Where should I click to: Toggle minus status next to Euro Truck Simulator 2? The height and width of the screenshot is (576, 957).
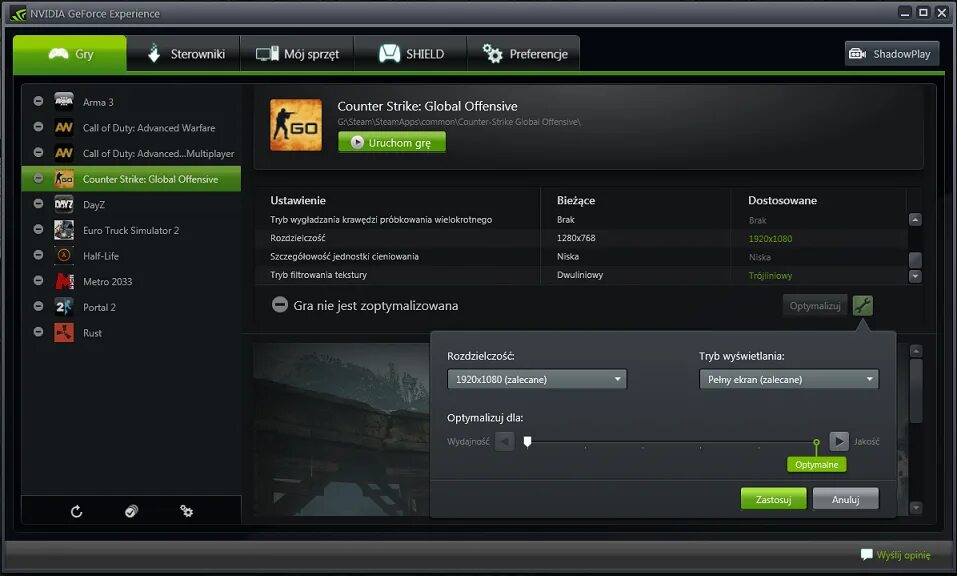38,229
